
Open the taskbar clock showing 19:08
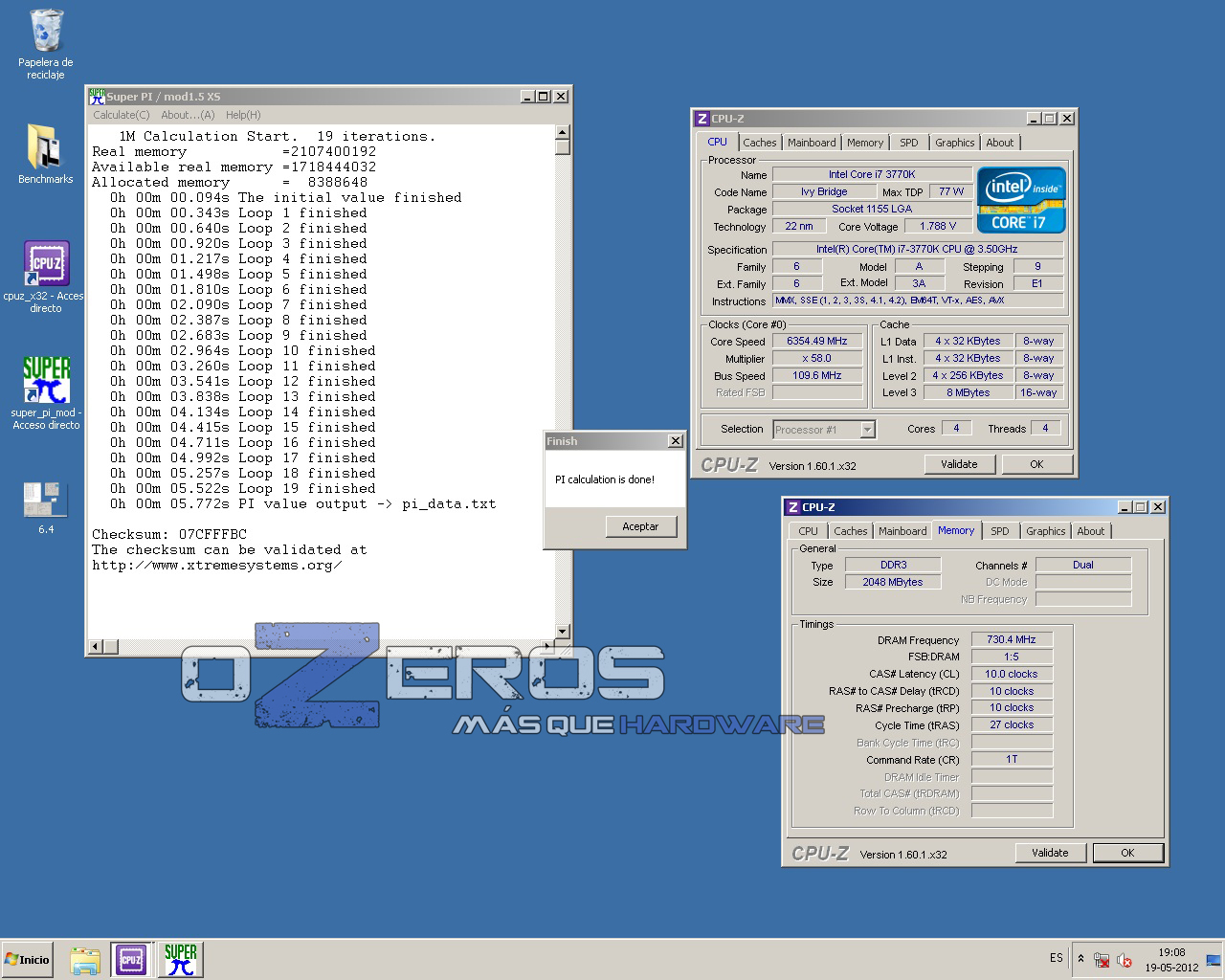tap(1171, 959)
